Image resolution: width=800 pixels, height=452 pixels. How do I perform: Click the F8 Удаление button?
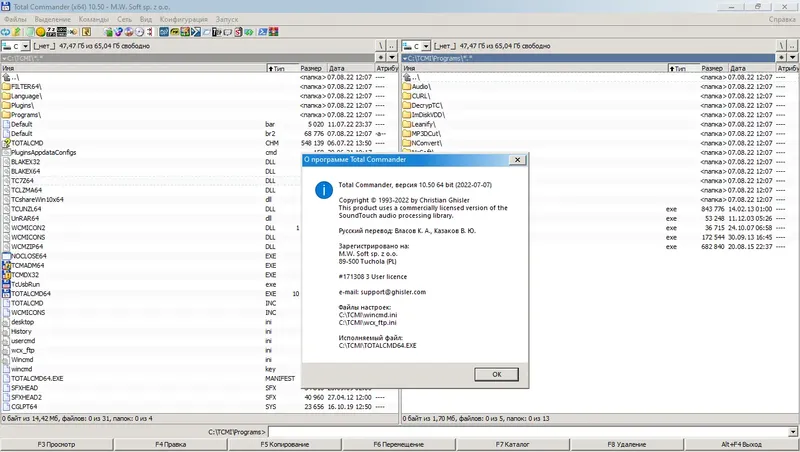[x=627, y=444]
